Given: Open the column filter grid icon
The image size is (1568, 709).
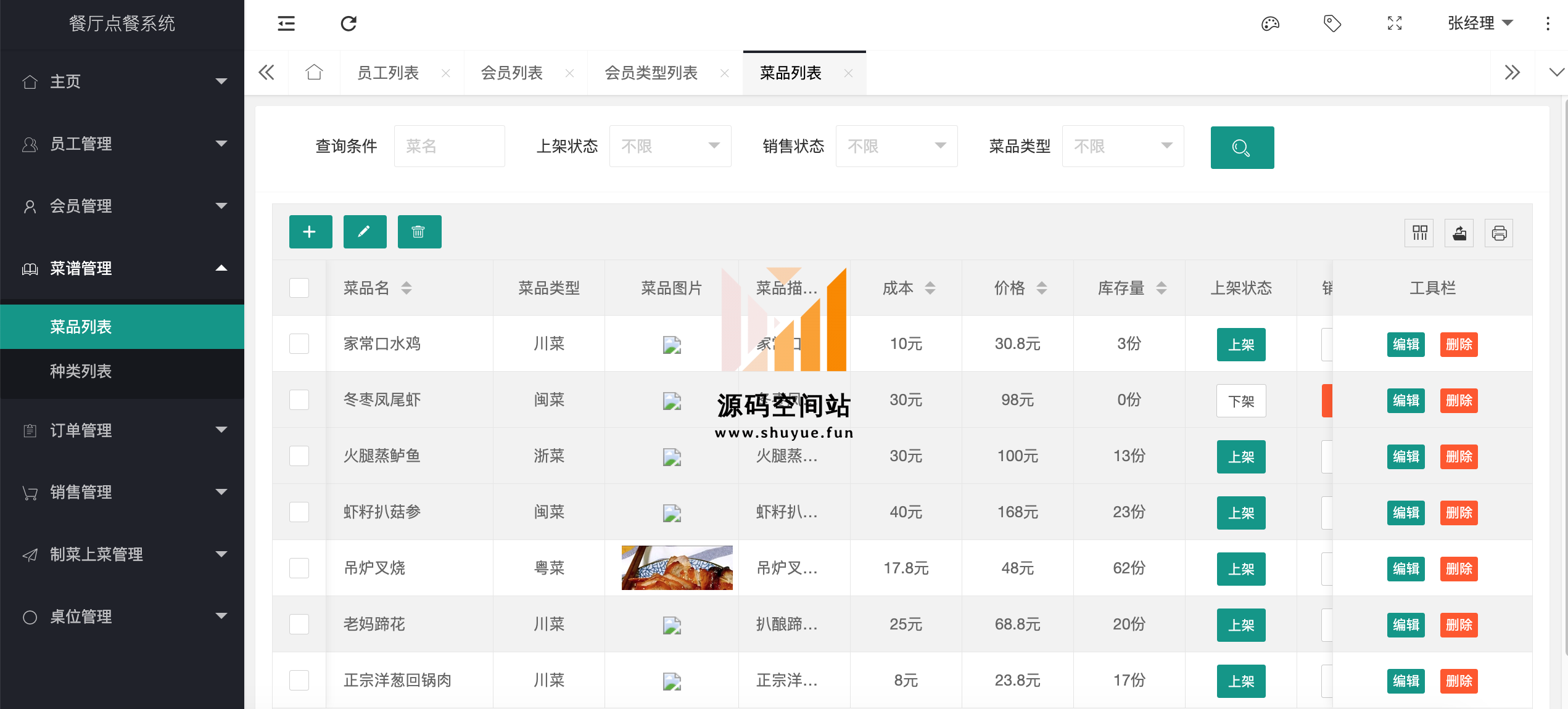Looking at the screenshot, I should click(1419, 233).
